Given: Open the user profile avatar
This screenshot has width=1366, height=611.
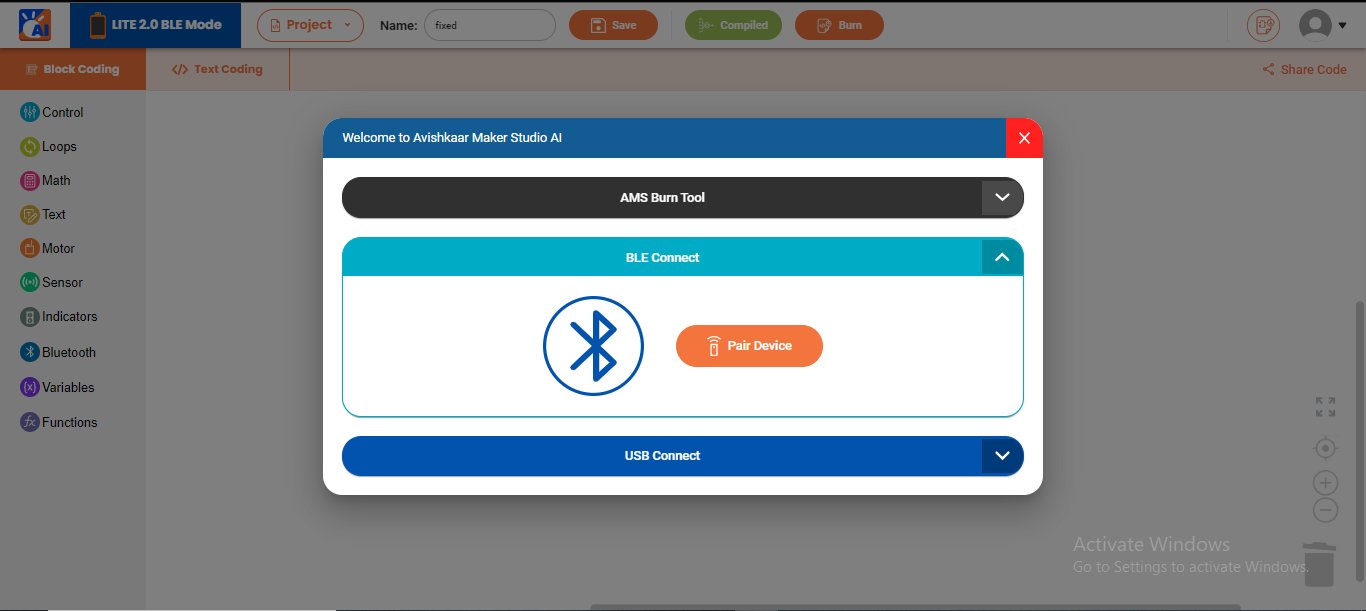Looking at the screenshot, I should pyautogui.click(x=1315, y=25).
